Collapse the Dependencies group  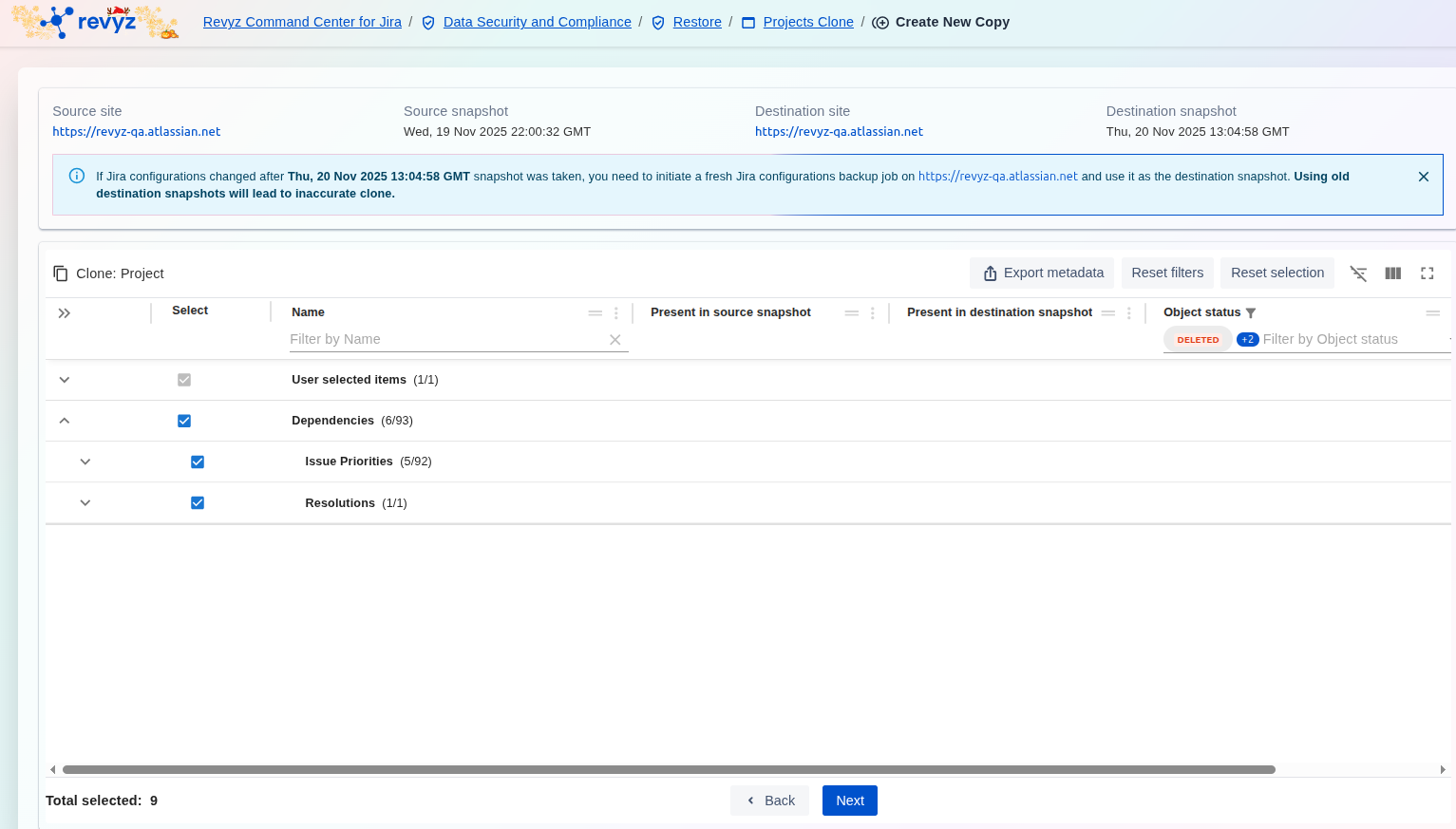click(65, 421)
